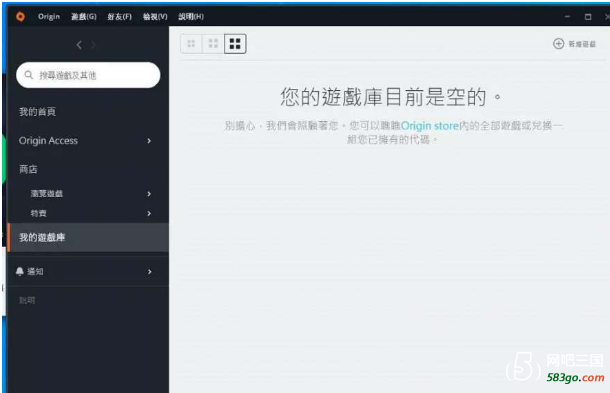This screenshot has width=610, height=393.
Task: Expand the 特賣 submenu arrow
Action: [149, 213]
